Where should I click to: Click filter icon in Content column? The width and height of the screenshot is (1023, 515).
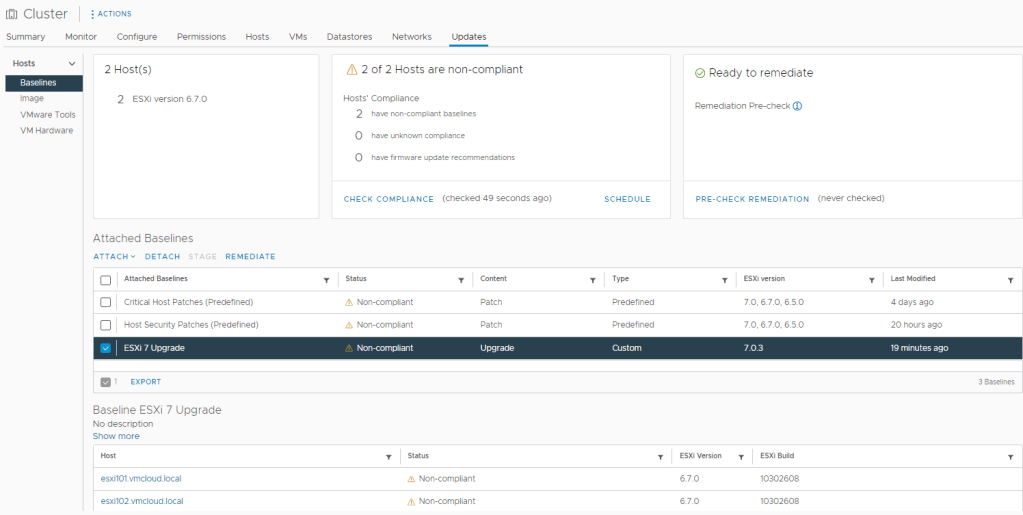click(593, 280)
